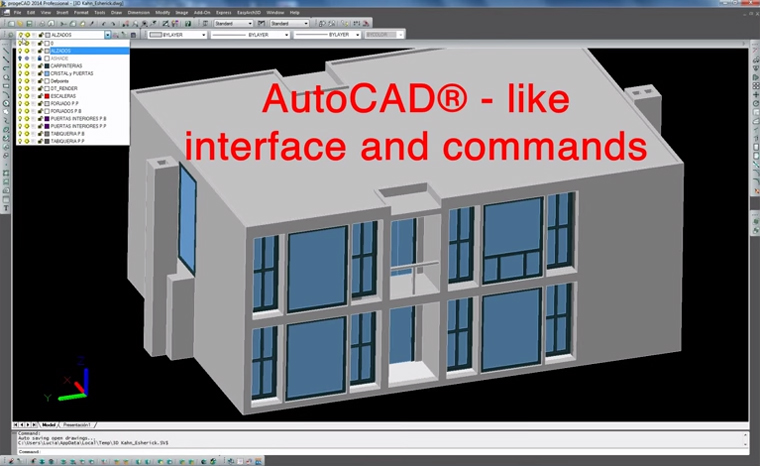Click the Zoom magnifier icon in standard toolbar
Image resolution: width=760 pixels, height=466 pixels.
(135, 23)
